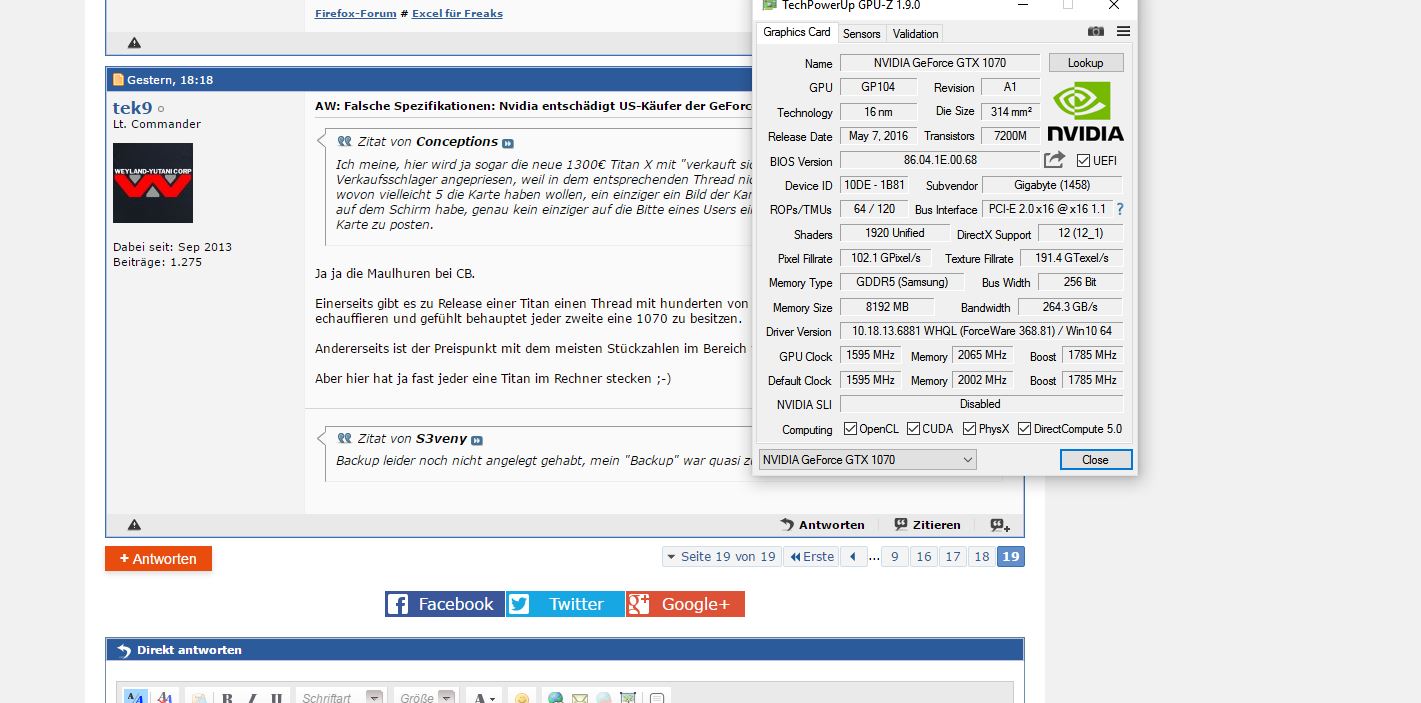Click the Name field showing GeForce GTX 1070
The image size is (1421, 703).
coord(939,63)
